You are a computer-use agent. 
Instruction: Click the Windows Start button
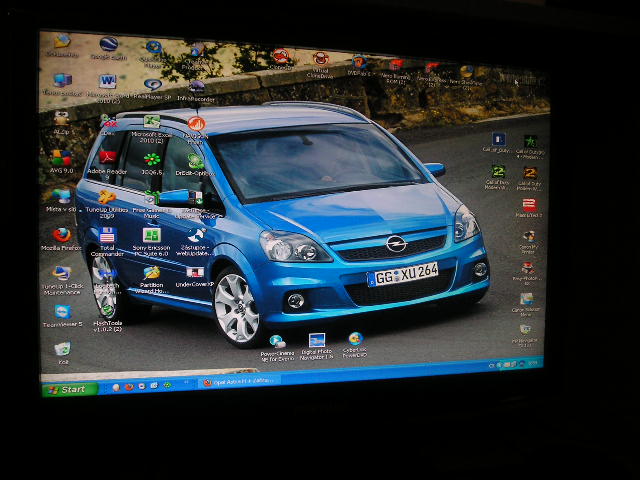click(x=67, y=389)
